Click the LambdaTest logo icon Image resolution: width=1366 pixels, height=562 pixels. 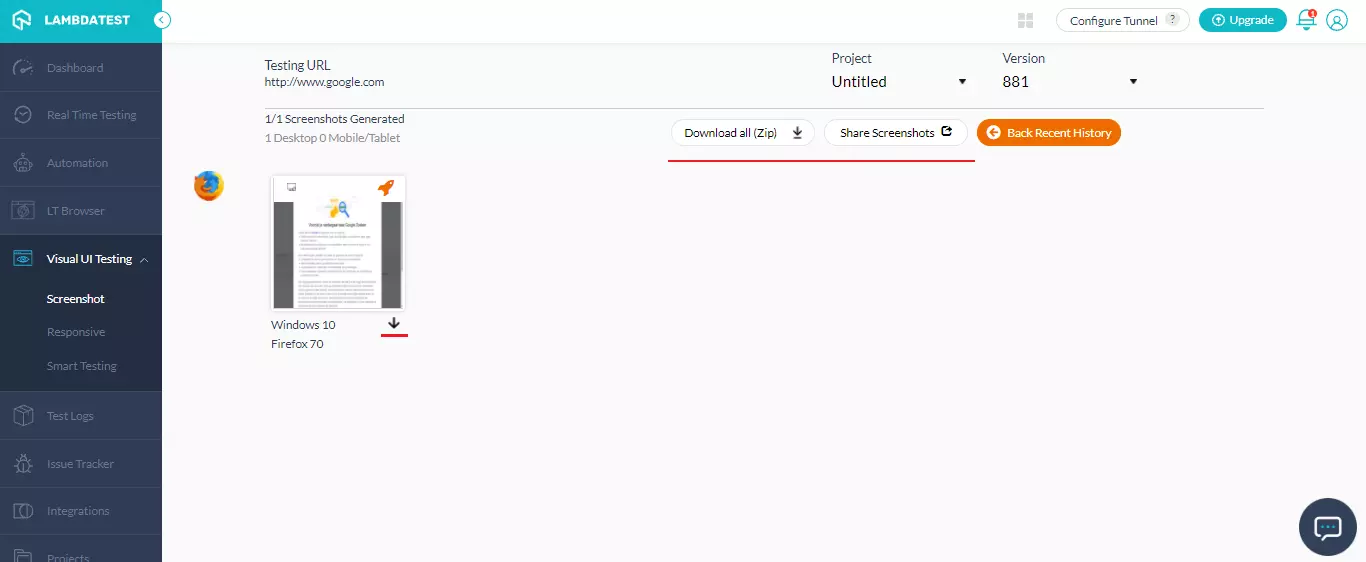[x=22, y=20]
